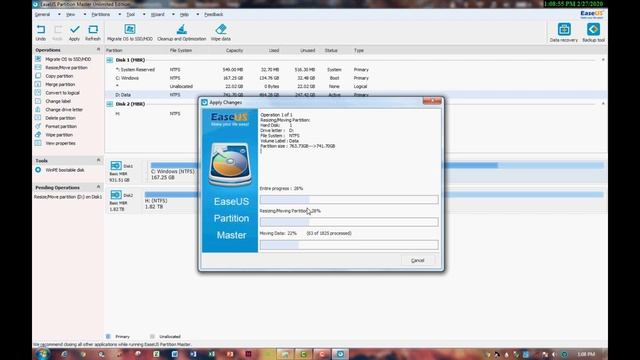The height and width of the screenshot is (360, 640).
Task: Collapse the Operations panel
Action: [98, 50]
